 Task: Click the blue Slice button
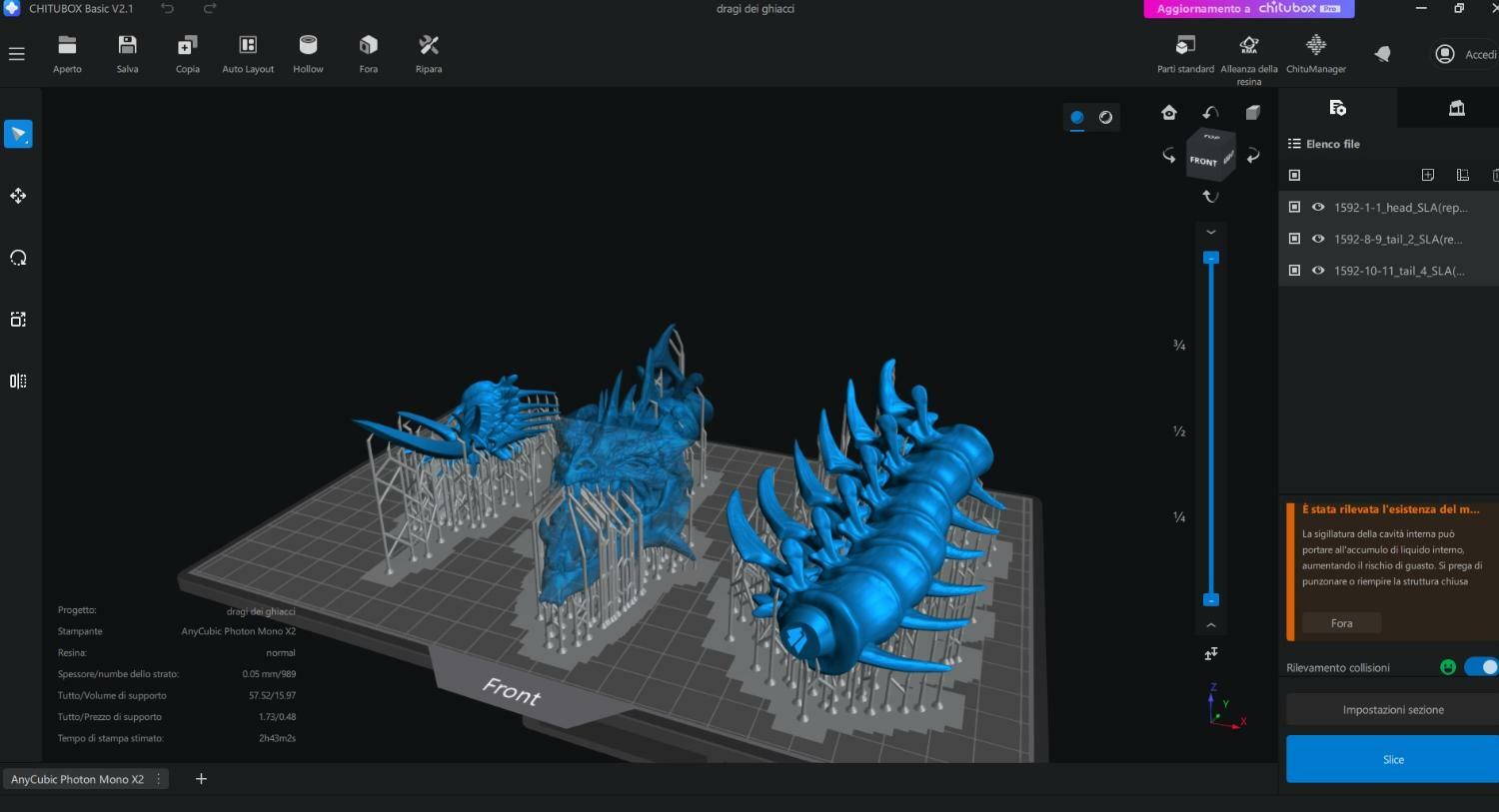click(x=1393, y=760)
